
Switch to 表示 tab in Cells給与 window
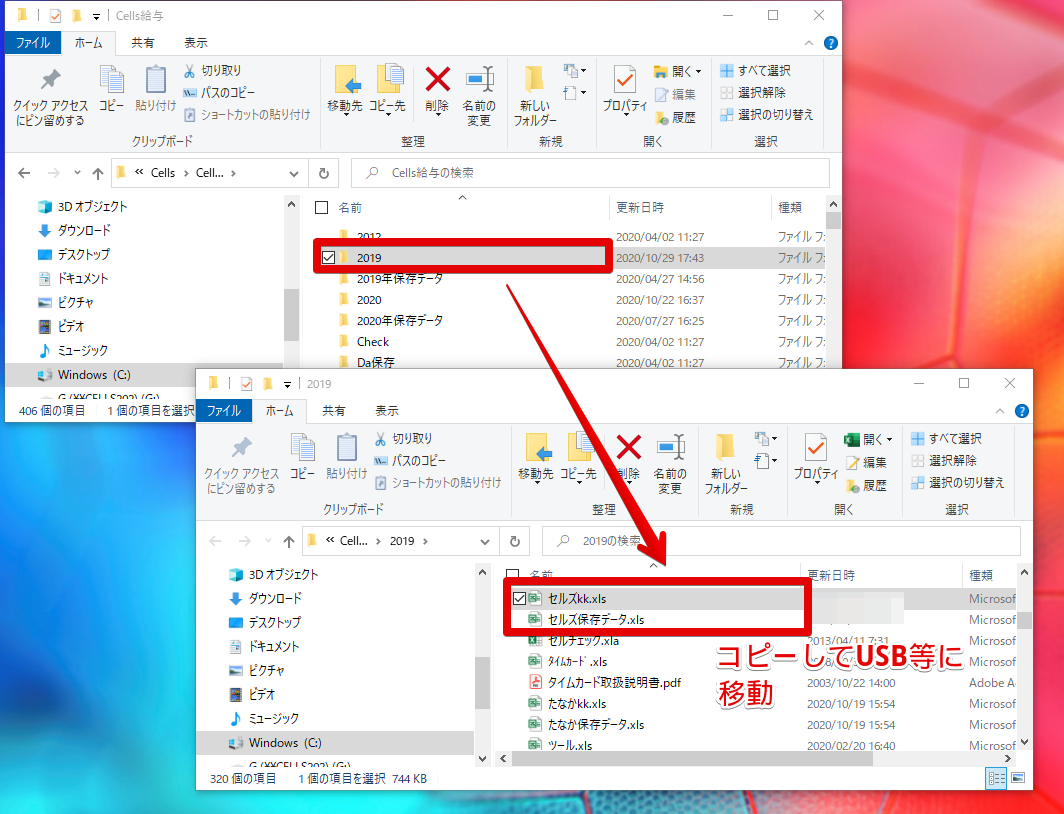[195, 43]
